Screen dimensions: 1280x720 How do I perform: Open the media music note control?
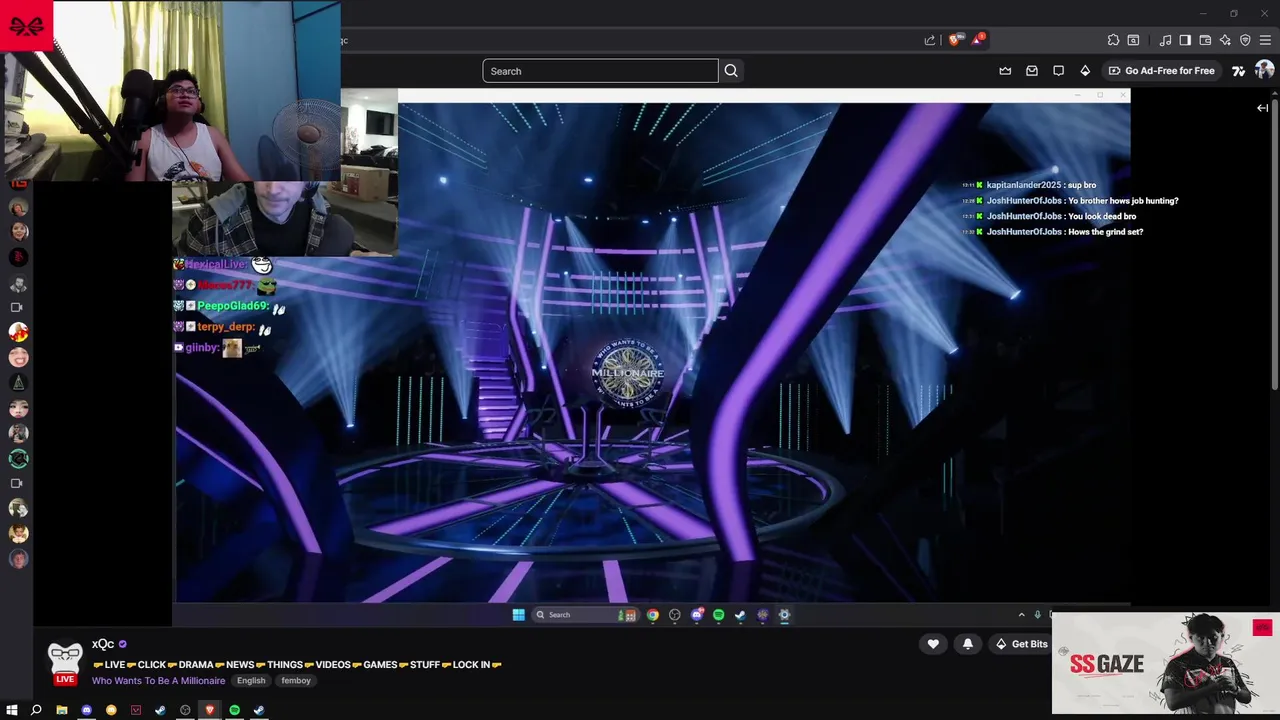(x=1165, y=40)
